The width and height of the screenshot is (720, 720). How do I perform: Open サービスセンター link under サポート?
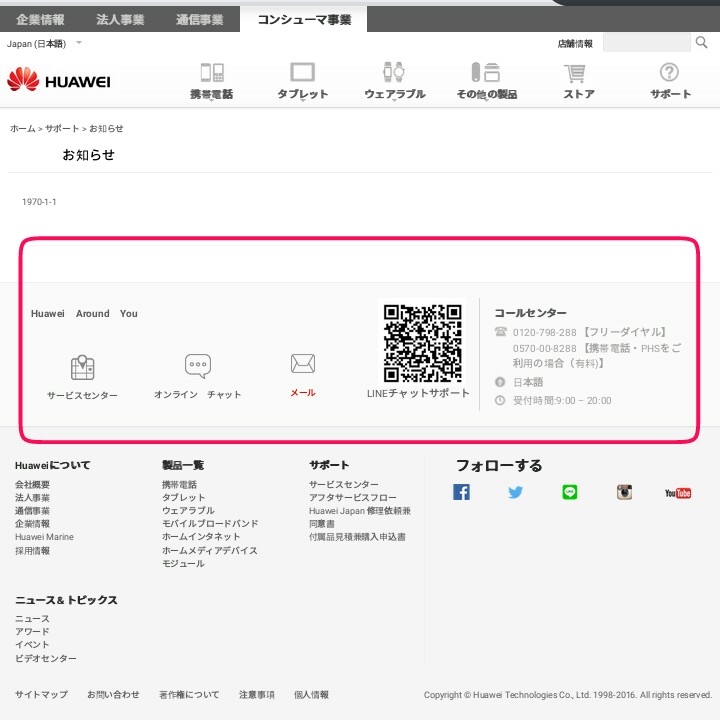coord(343,484)
